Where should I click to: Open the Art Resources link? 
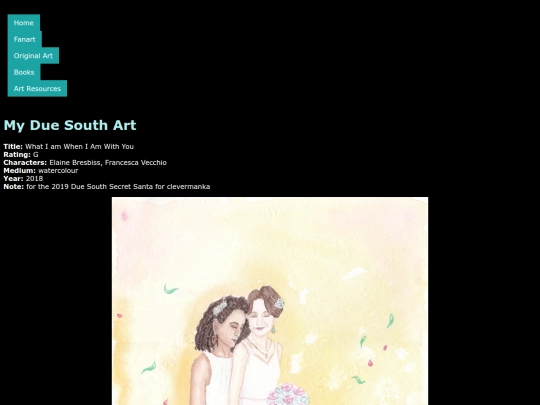tap(37, 89)
